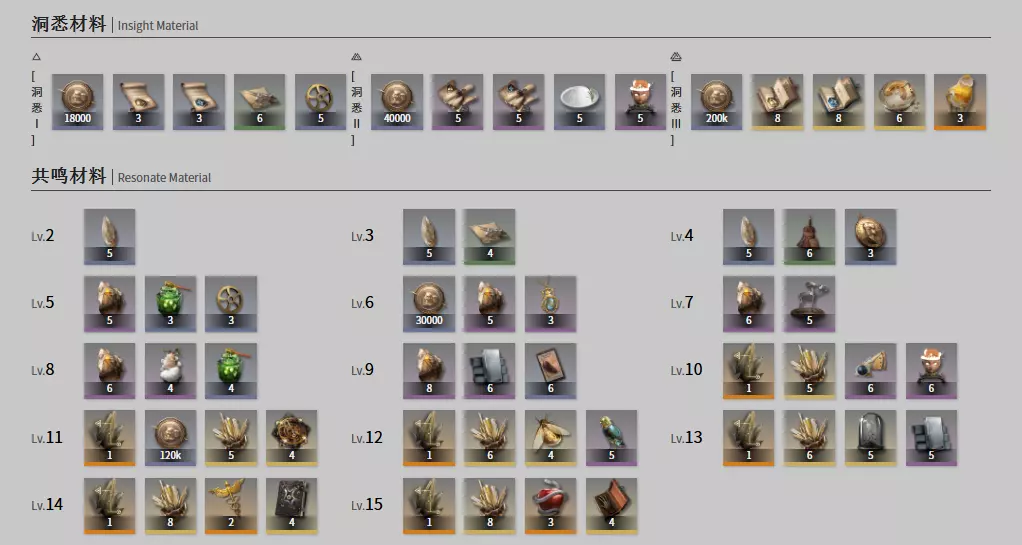The width and height of the screenshot is (1022, 545).
Task: Click the Insight Material section heading
Action: [x=115, y=24]
